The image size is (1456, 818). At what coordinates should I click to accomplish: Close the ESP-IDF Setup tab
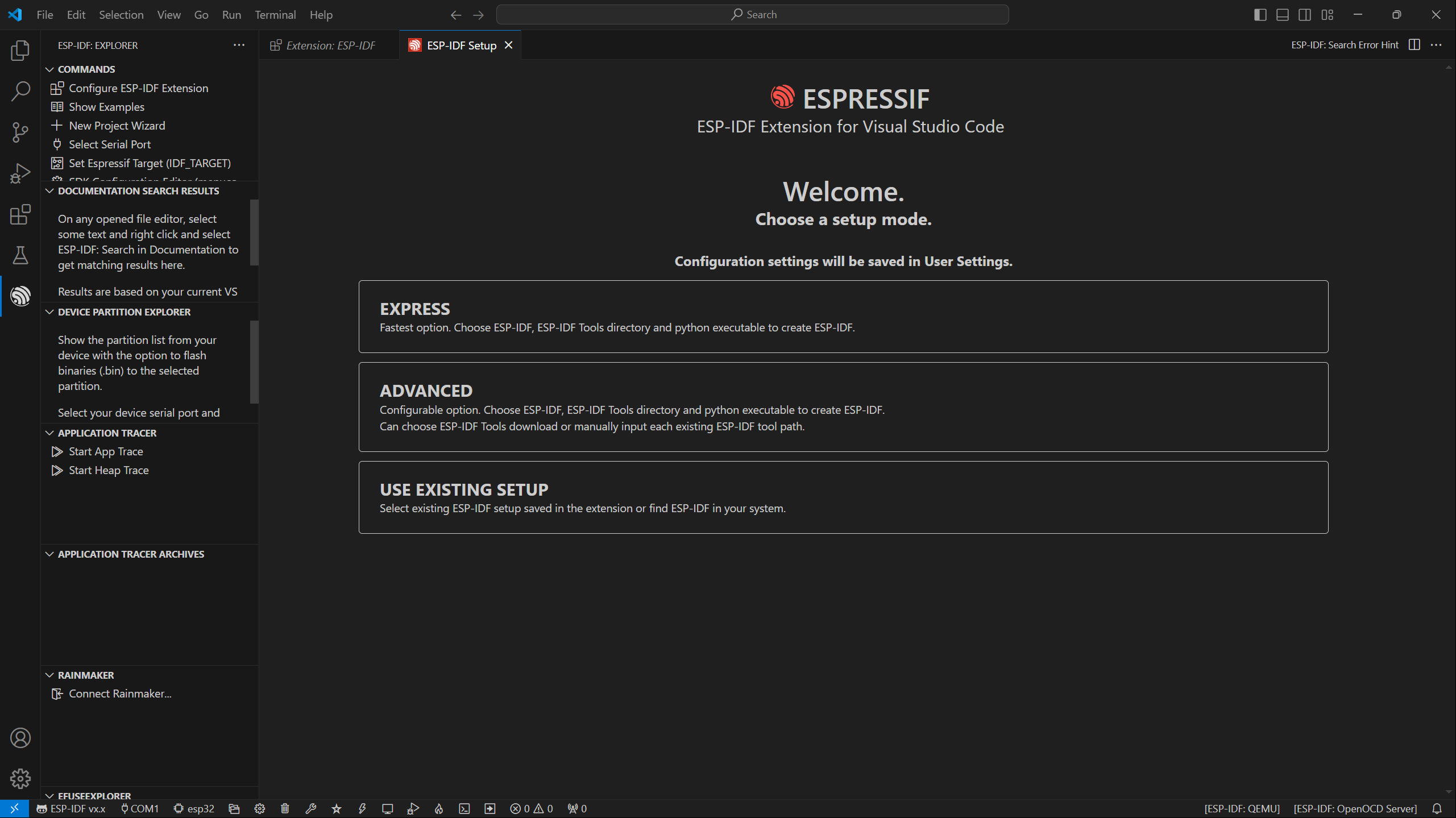509,45
